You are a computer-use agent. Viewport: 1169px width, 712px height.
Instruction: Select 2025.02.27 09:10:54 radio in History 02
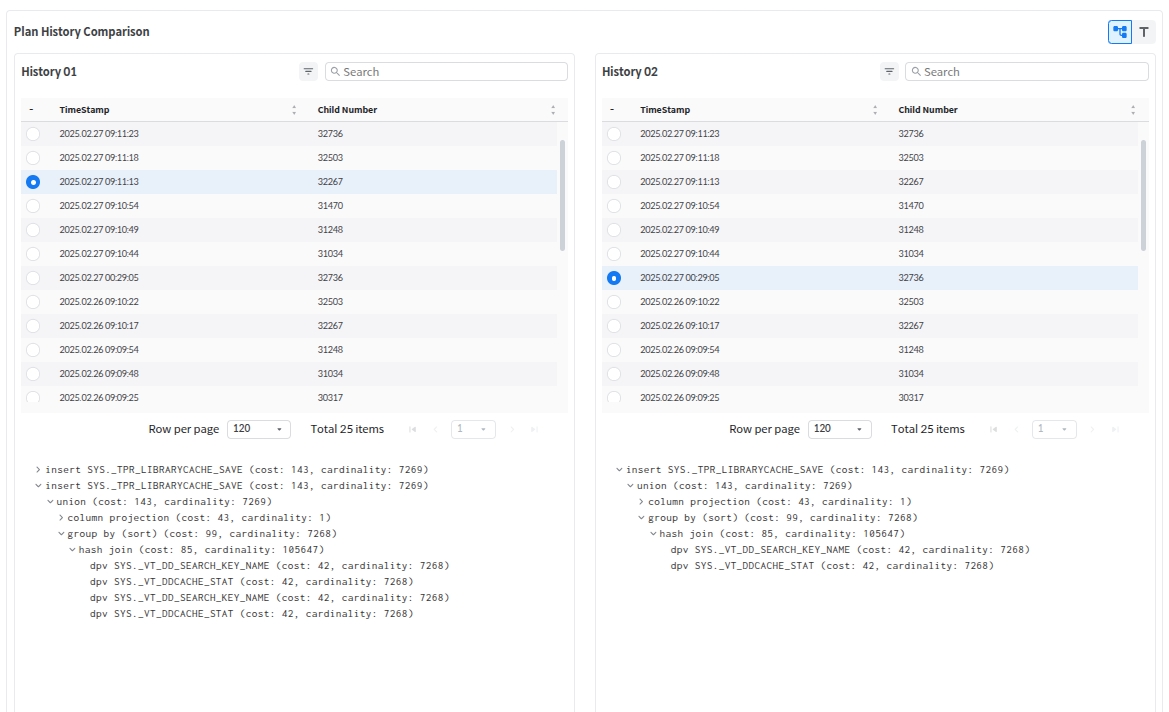[x=614, y=206]
